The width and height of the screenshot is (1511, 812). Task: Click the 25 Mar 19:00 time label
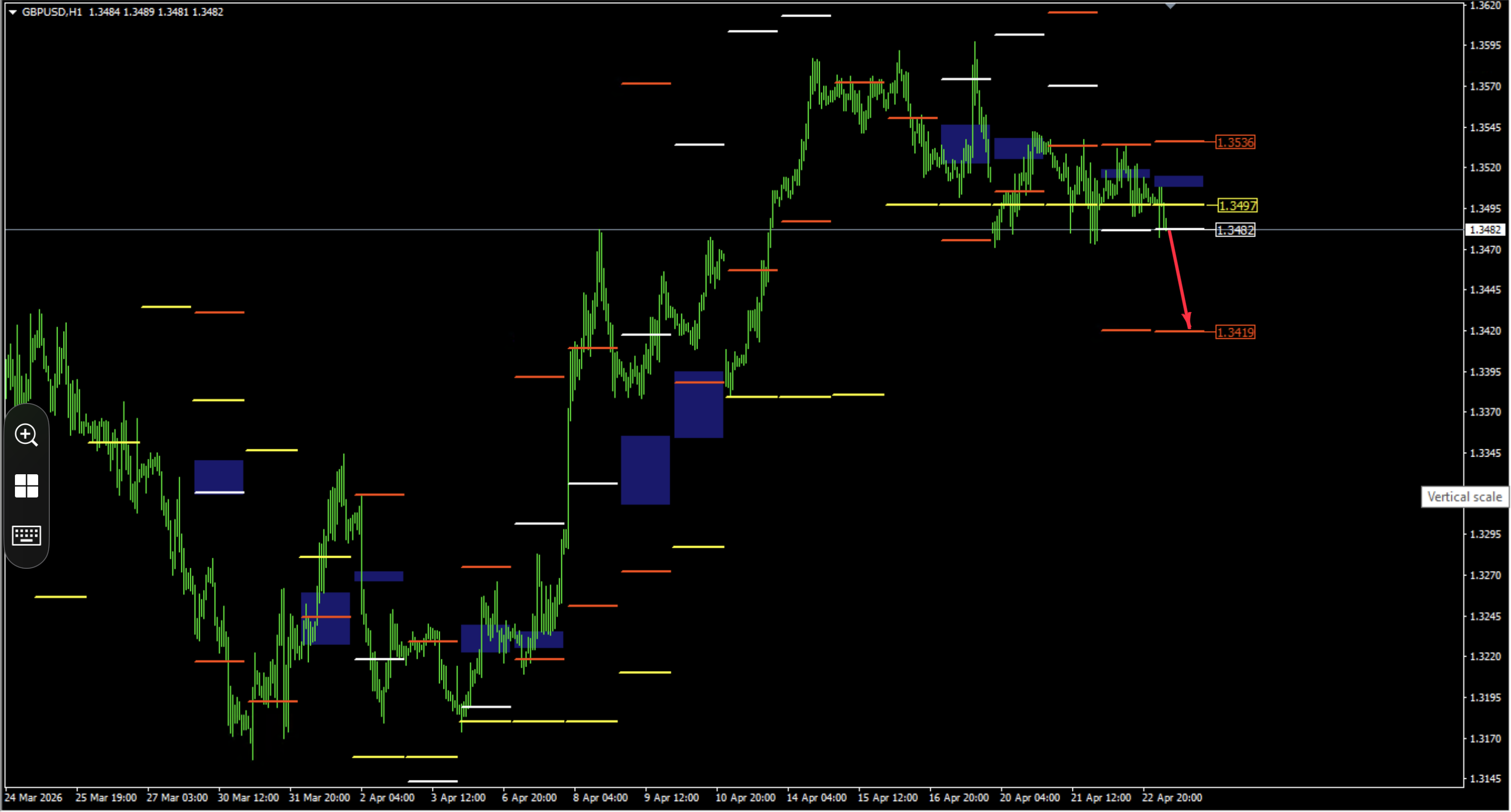tap(106, 799)
